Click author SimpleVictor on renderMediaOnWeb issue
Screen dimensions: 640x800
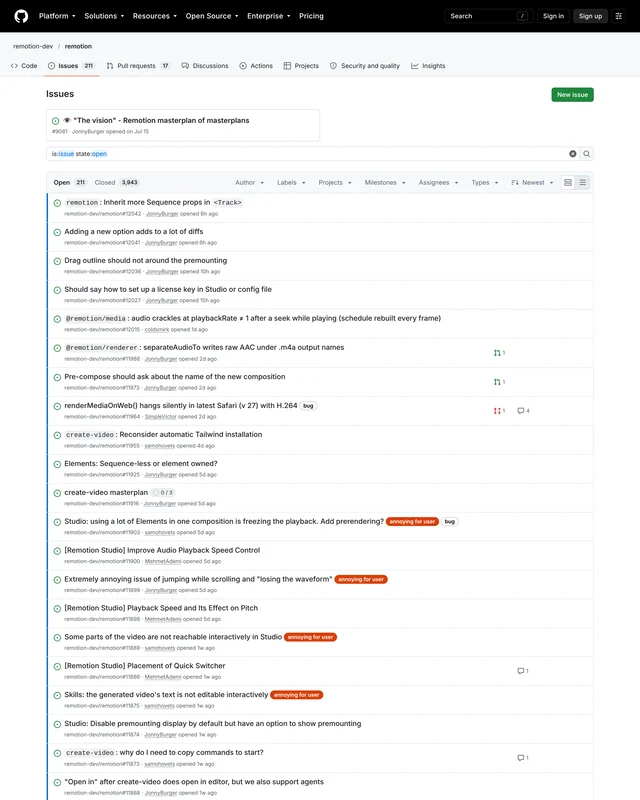(x=161, y=417)
